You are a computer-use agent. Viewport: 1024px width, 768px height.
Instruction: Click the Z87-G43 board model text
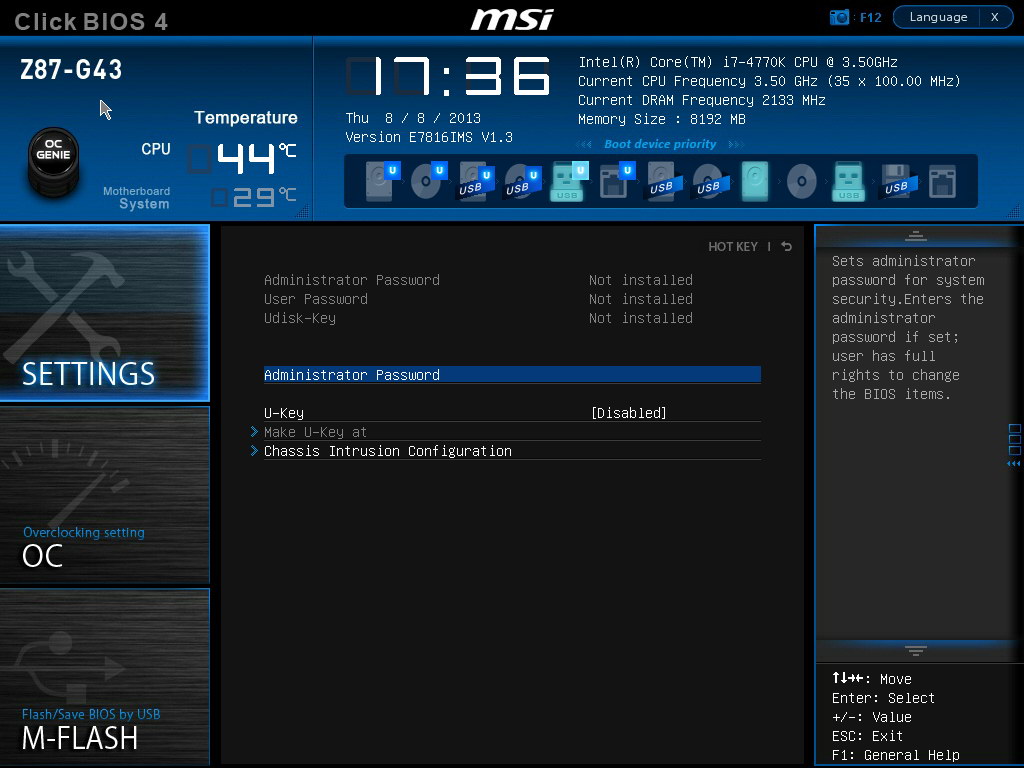coord(71,69)
